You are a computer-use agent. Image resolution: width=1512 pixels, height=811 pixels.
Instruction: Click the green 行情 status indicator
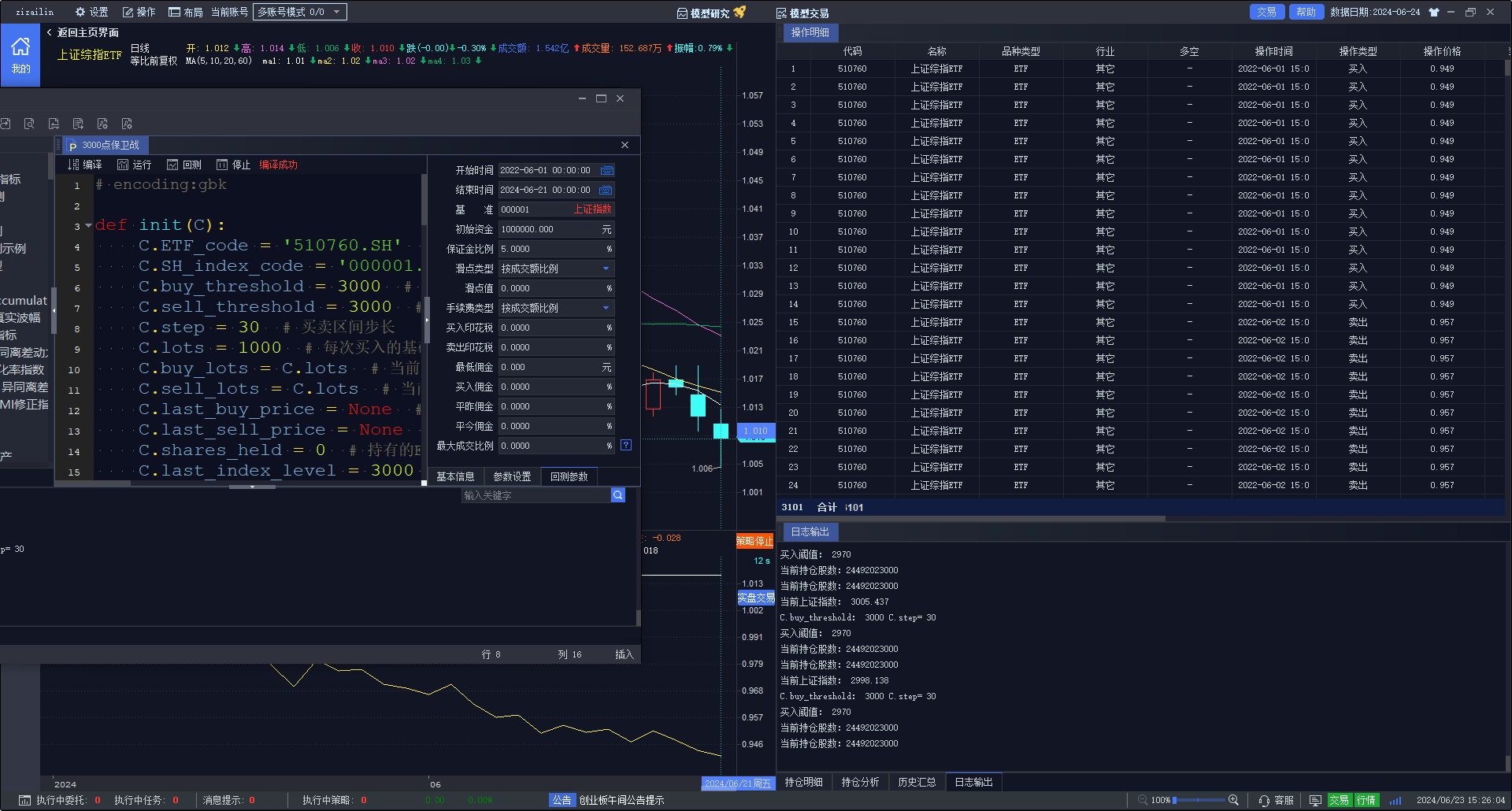(1366, 800)
